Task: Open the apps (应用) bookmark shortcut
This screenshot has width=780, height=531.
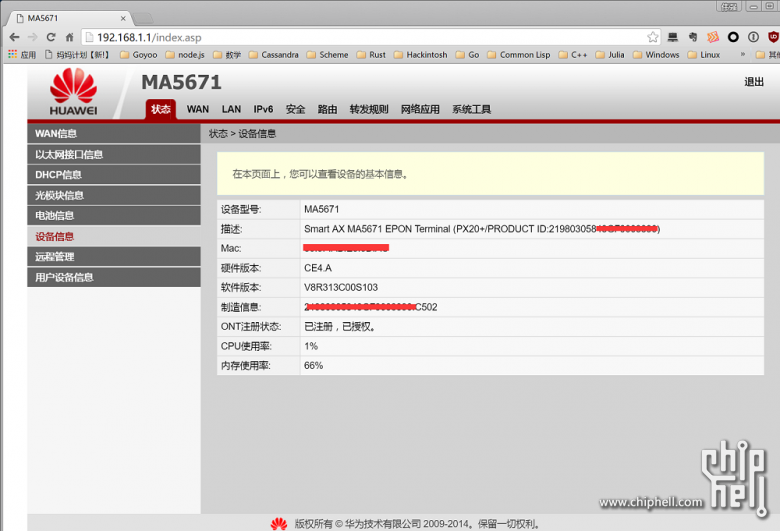Action: pos(22,55)
